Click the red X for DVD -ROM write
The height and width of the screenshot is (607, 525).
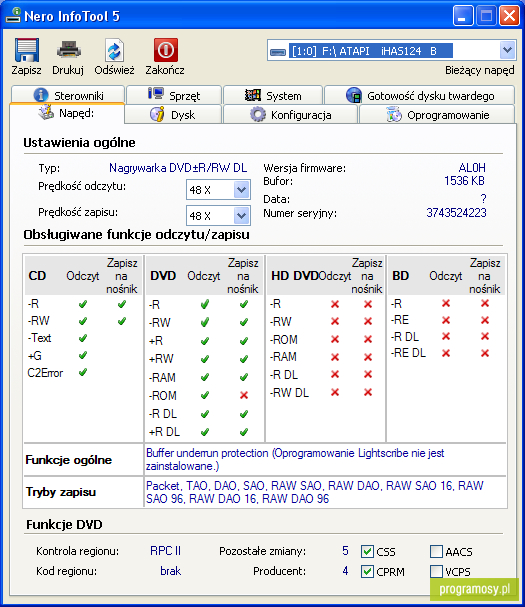coord(244,395)
